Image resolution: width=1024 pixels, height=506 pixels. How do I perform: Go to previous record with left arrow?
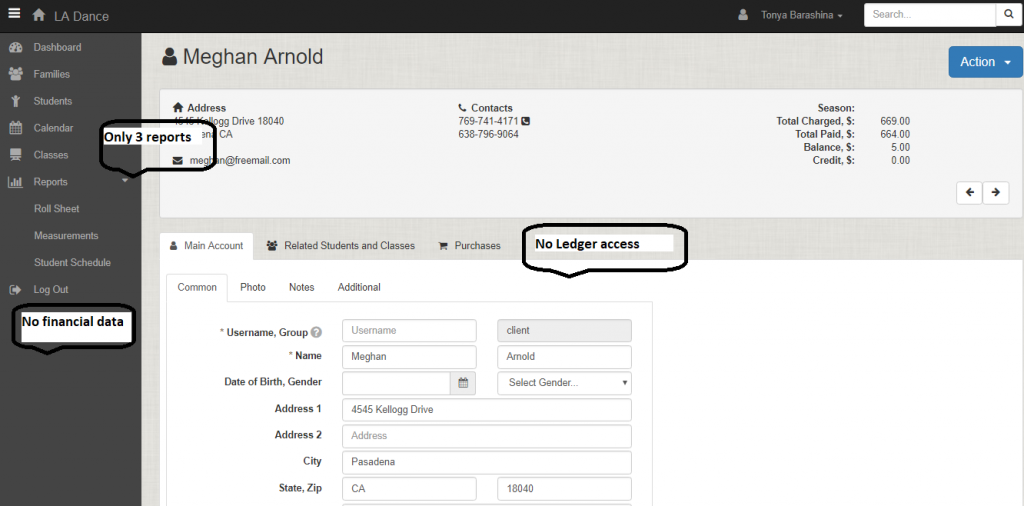click(968, 193)
